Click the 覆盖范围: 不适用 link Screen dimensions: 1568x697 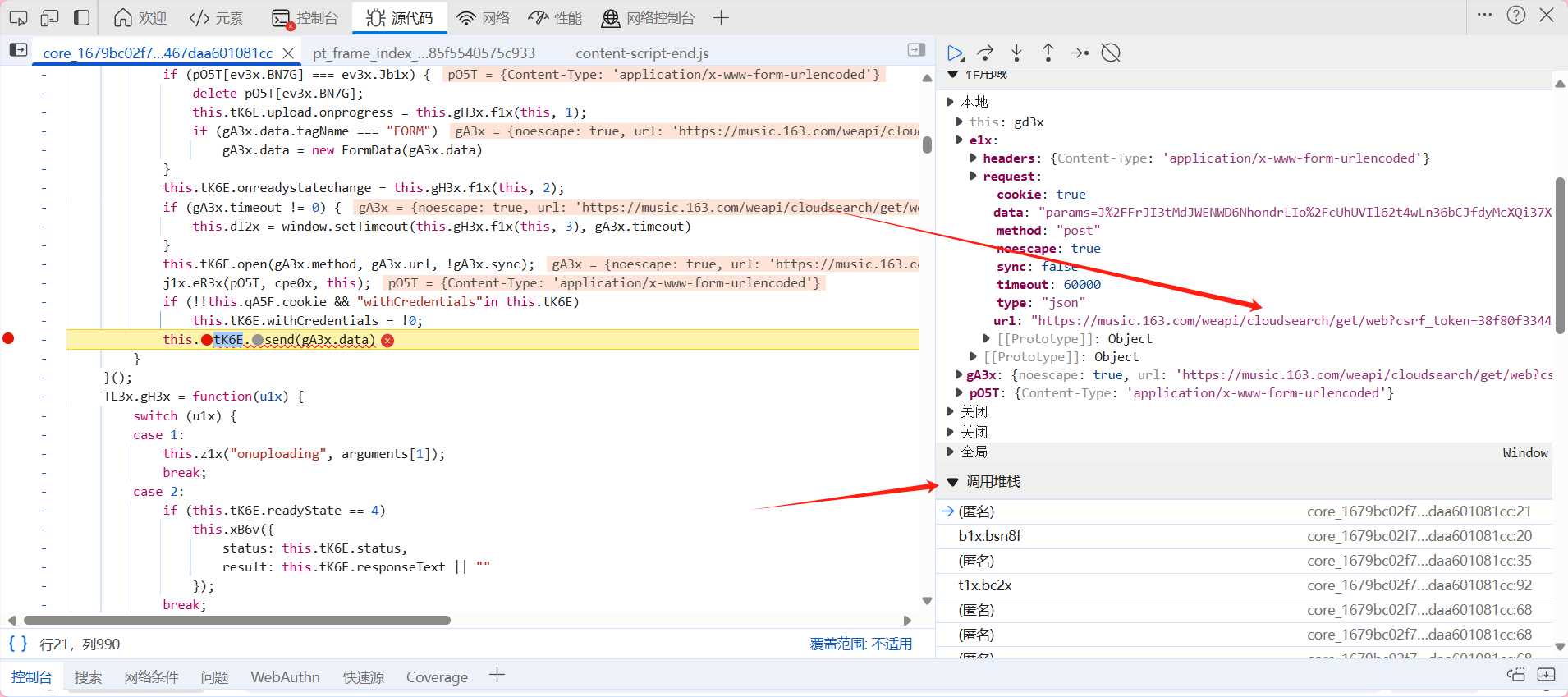tap(861, 644)
